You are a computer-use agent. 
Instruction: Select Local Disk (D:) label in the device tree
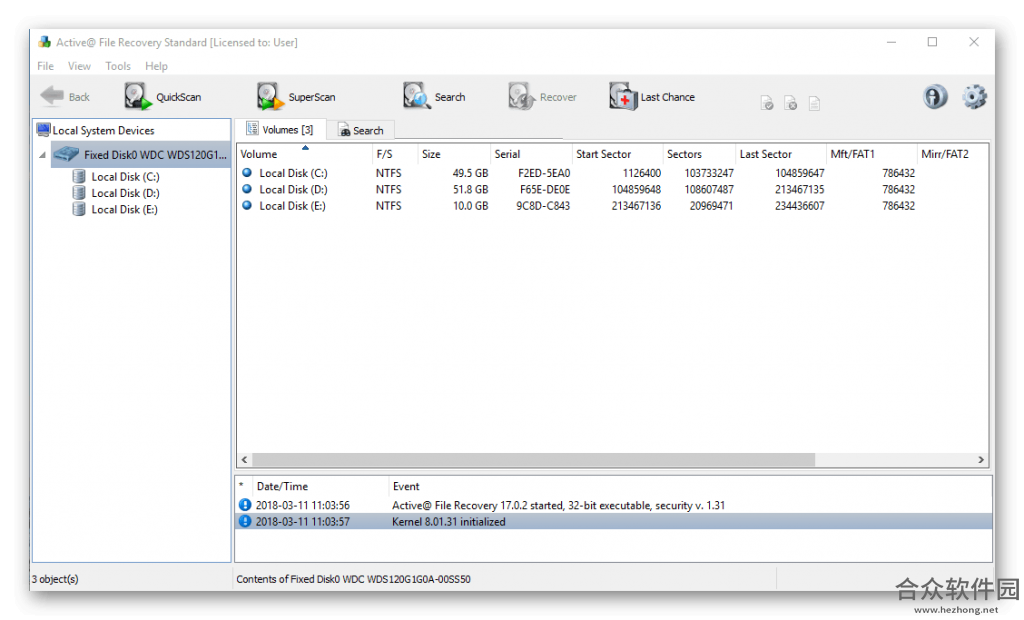[x=125, y=193]
